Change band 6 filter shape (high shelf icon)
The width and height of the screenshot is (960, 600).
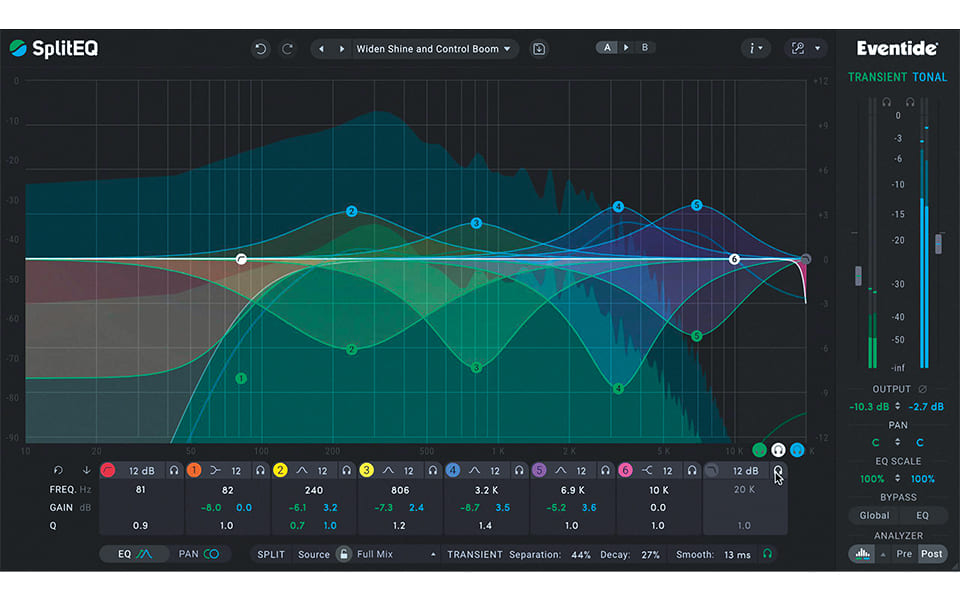(x=647, y=470)
